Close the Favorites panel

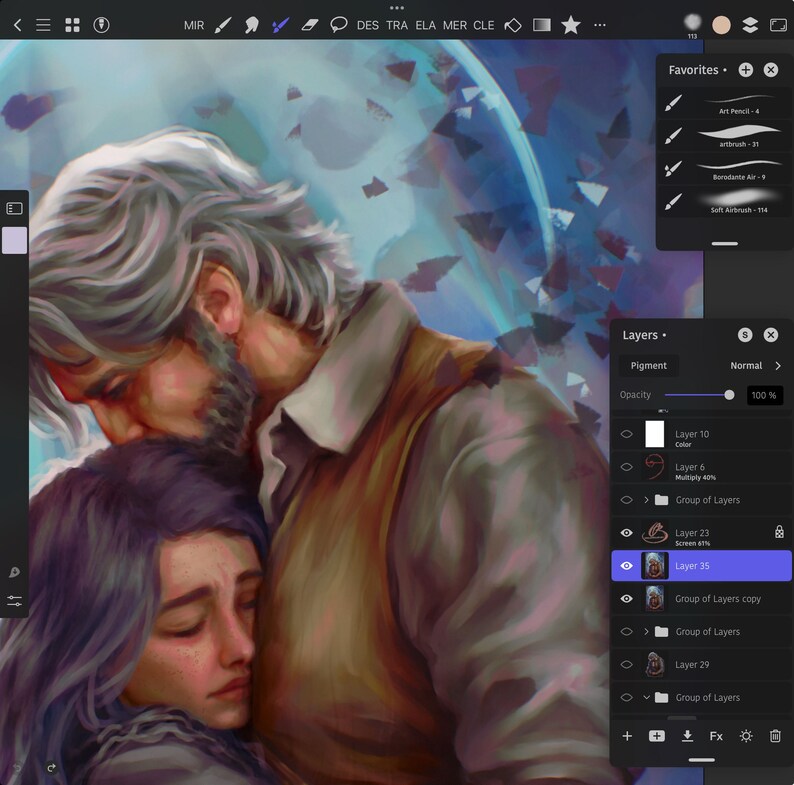point(771,70)
